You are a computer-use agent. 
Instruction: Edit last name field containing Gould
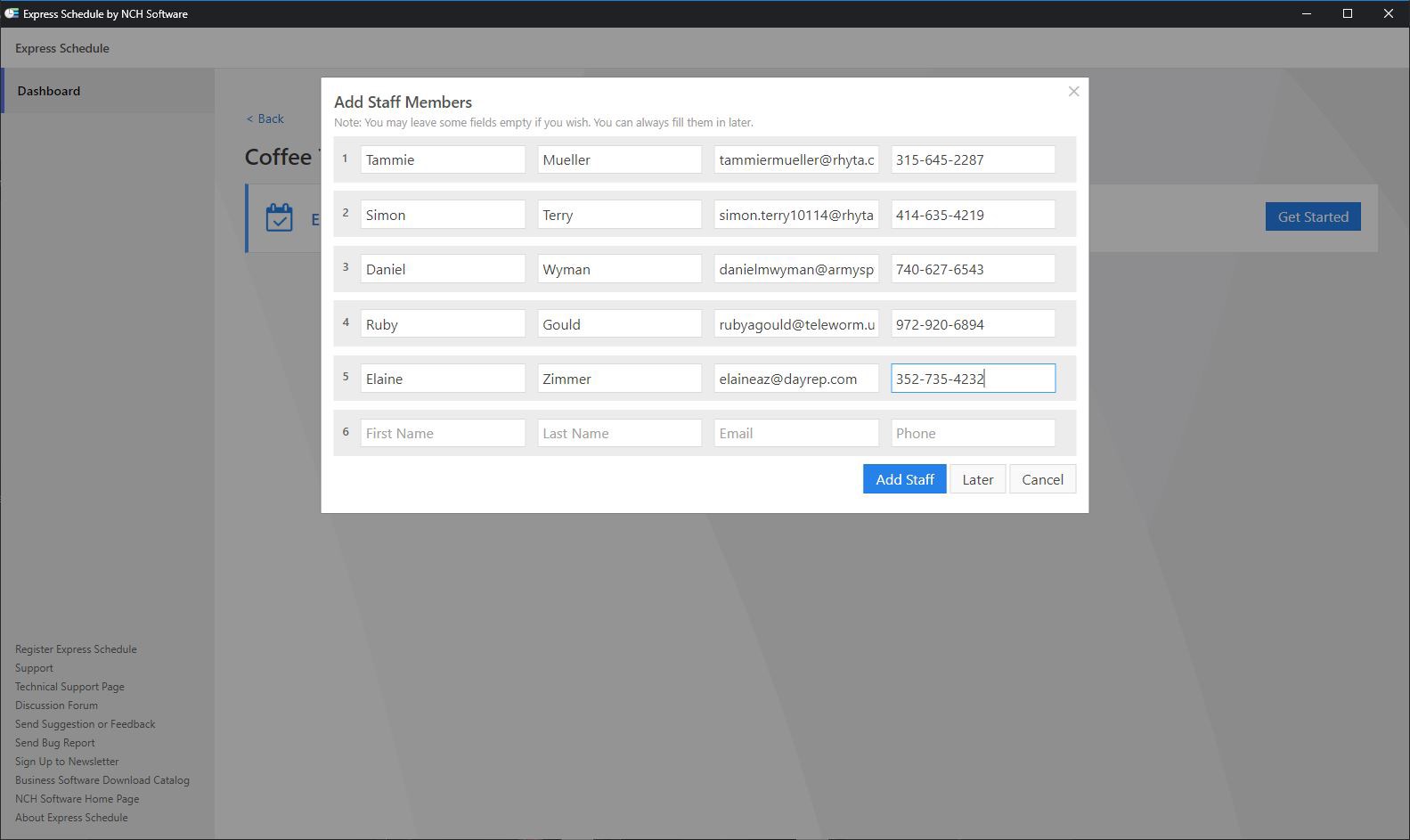point(619,324)
